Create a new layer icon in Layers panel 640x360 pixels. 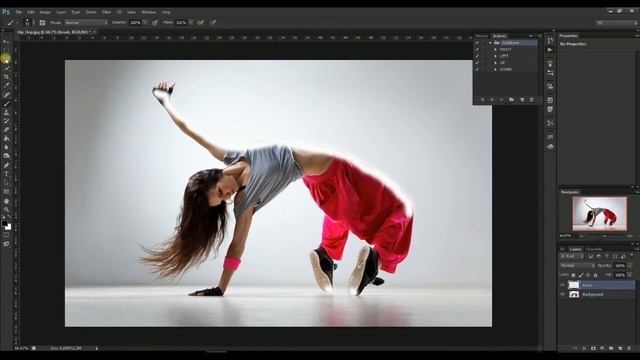620,348
